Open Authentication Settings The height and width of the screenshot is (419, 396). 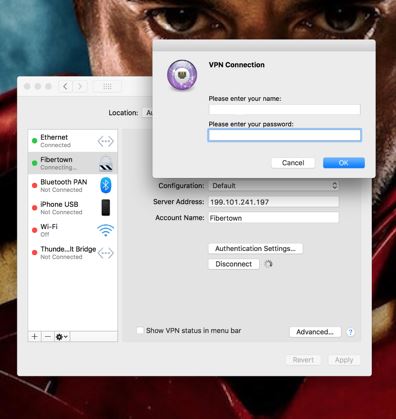255,248
